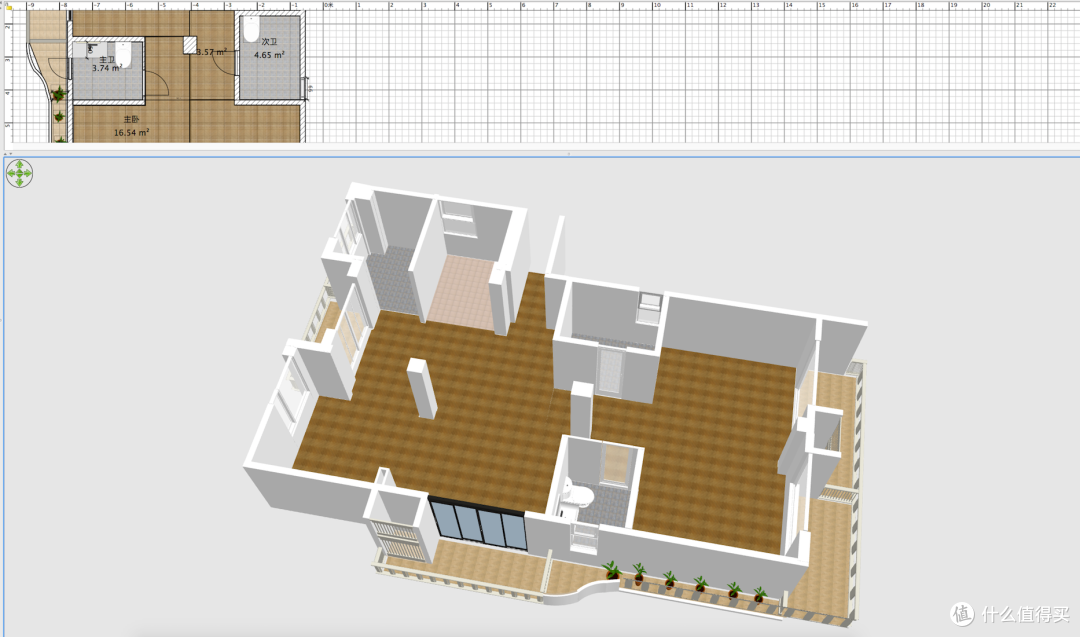Select the 次卫 door swing in plan
1080x637 pixels.
point(225,65)
